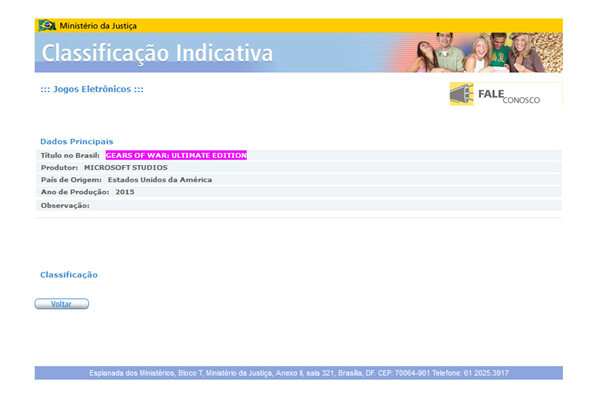Click the Dados Principais section heading
The width and height of the screenshot is (600, 416).
pos(77,141)
